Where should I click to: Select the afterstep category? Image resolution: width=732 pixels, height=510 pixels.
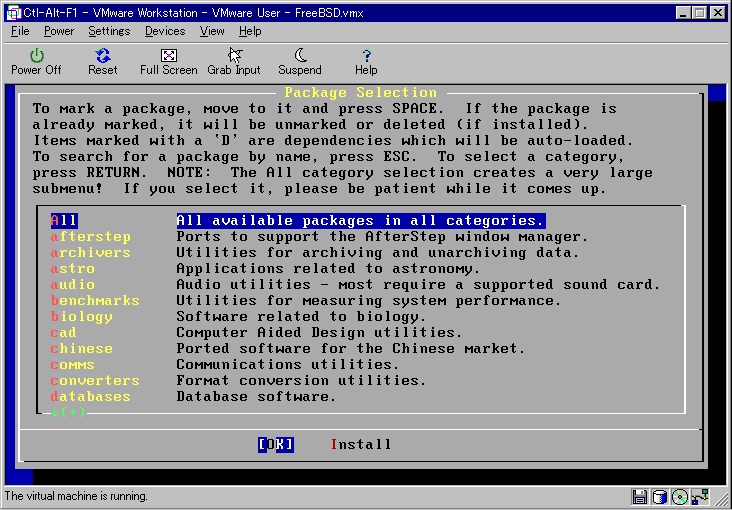[x=91, y=237]
